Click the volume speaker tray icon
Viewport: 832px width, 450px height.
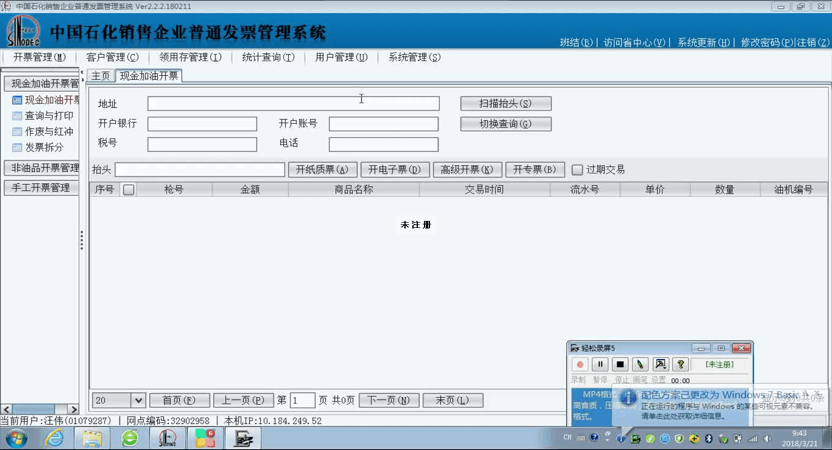(767, 438)
